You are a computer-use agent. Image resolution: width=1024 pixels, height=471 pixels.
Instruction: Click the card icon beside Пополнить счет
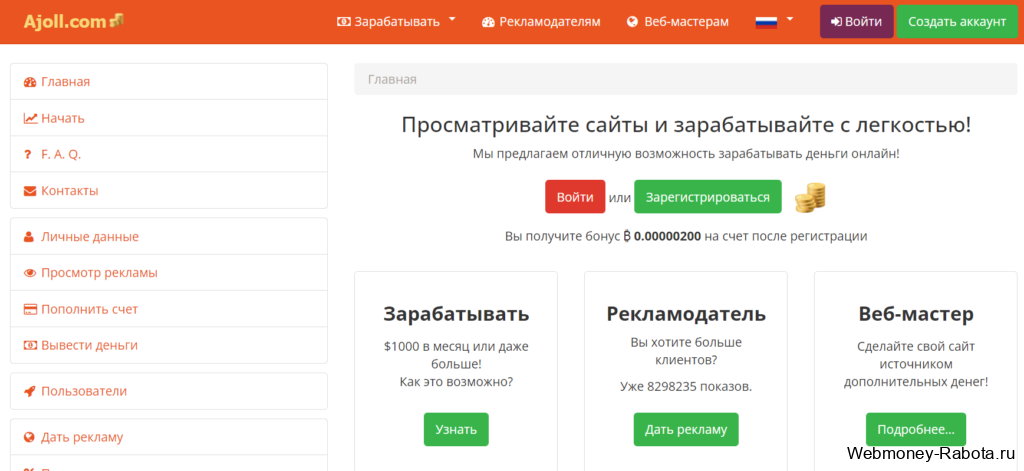coord(29,309)
